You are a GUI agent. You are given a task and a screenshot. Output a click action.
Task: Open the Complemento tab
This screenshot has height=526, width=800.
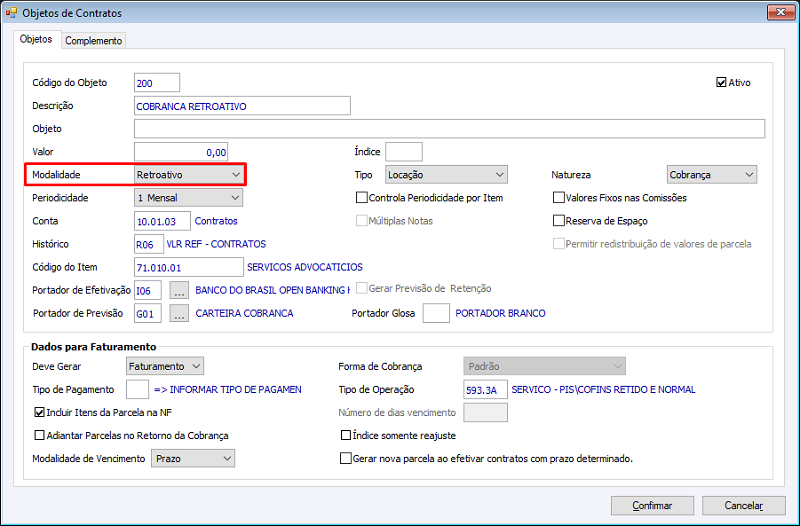pos(93,41)
